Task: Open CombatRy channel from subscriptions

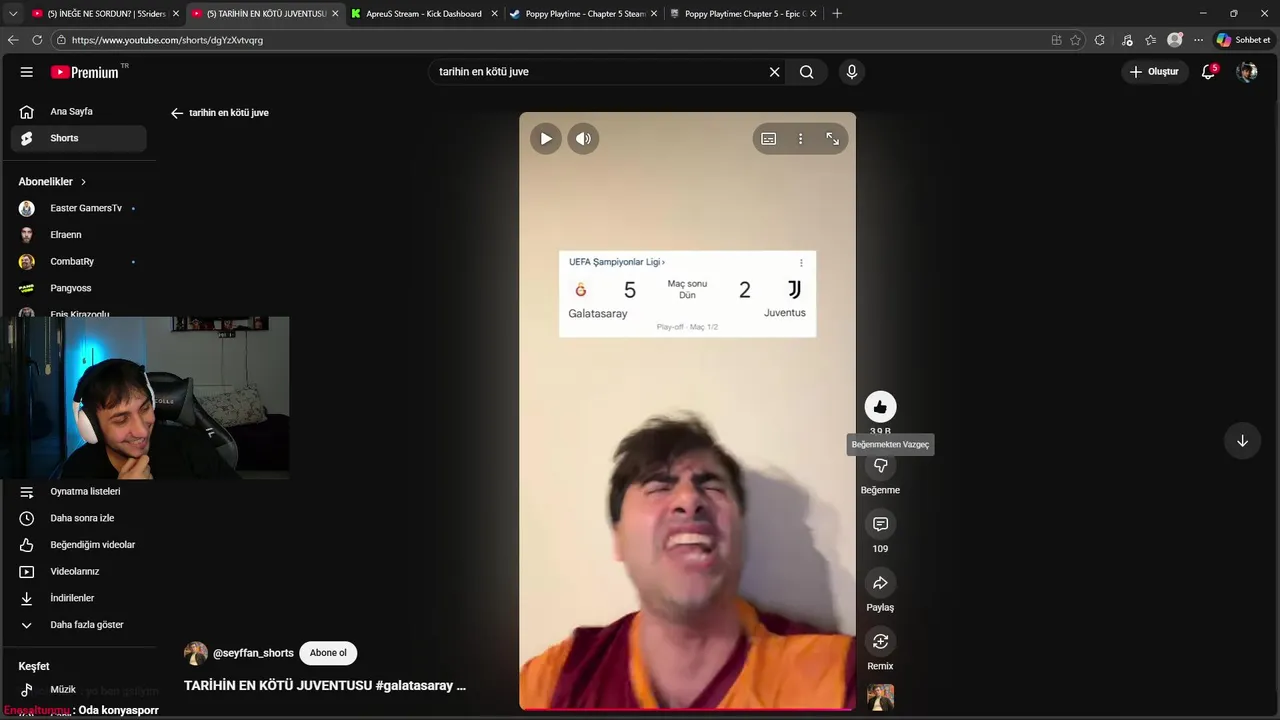Action: [79, 262]
